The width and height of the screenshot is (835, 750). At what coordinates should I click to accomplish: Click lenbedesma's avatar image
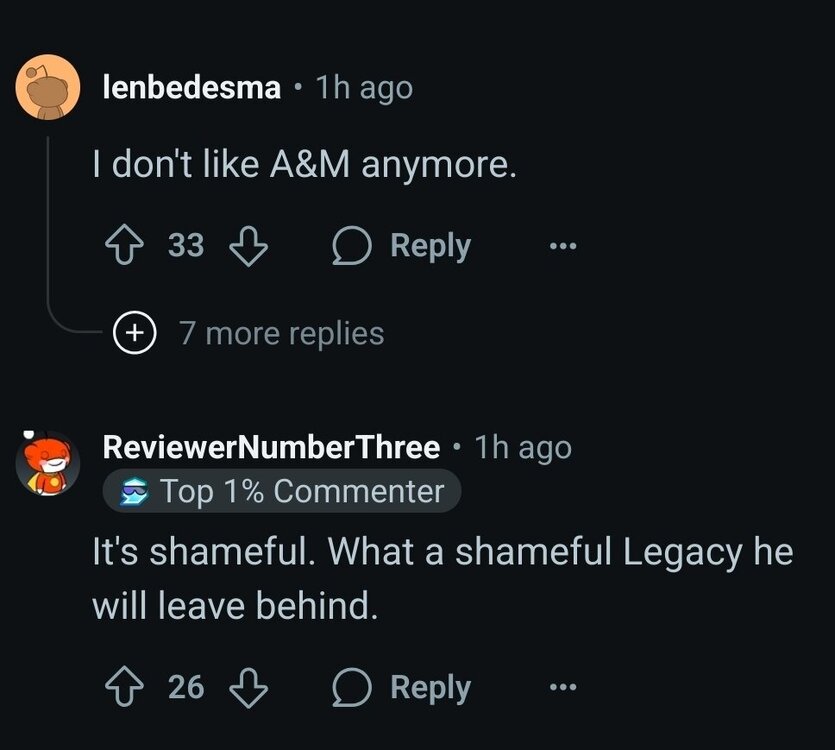[x=48, y=88]
